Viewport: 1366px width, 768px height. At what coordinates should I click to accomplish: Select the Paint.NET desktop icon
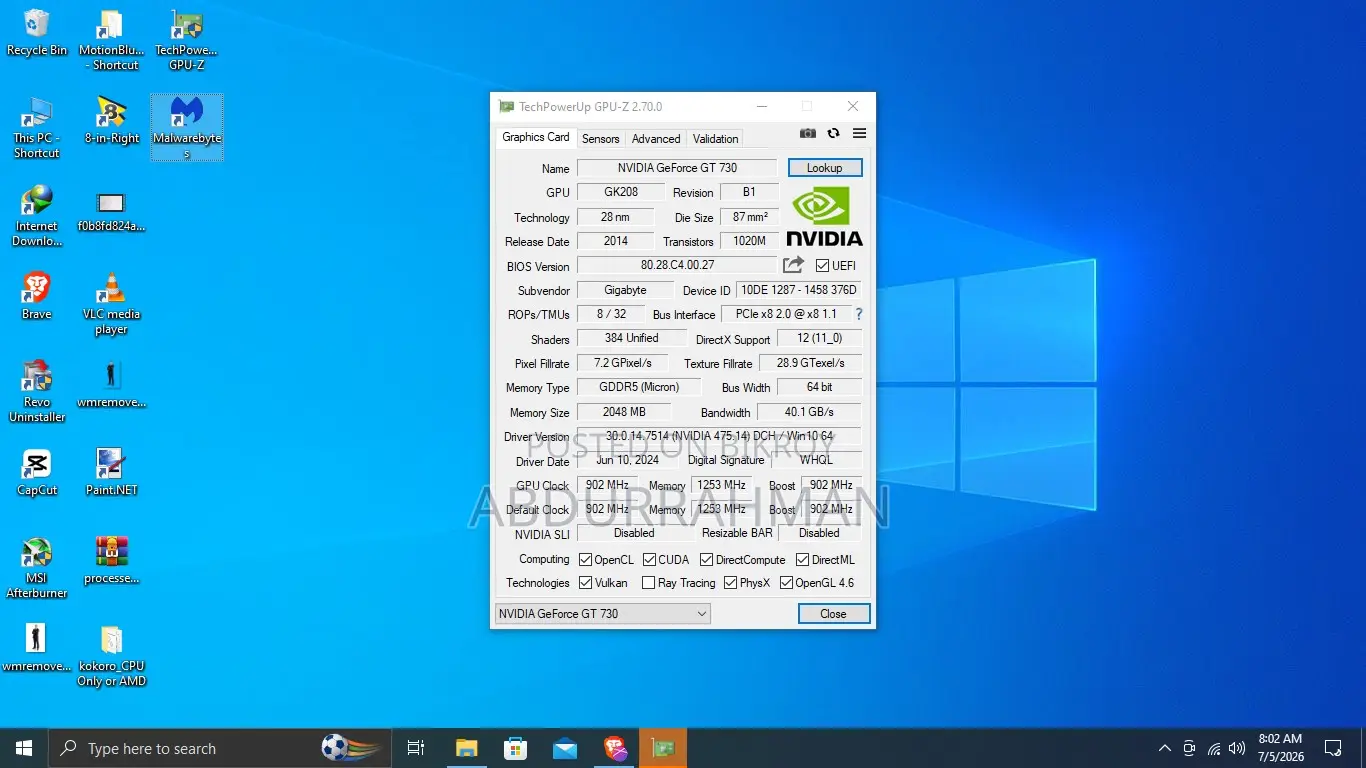111,473
